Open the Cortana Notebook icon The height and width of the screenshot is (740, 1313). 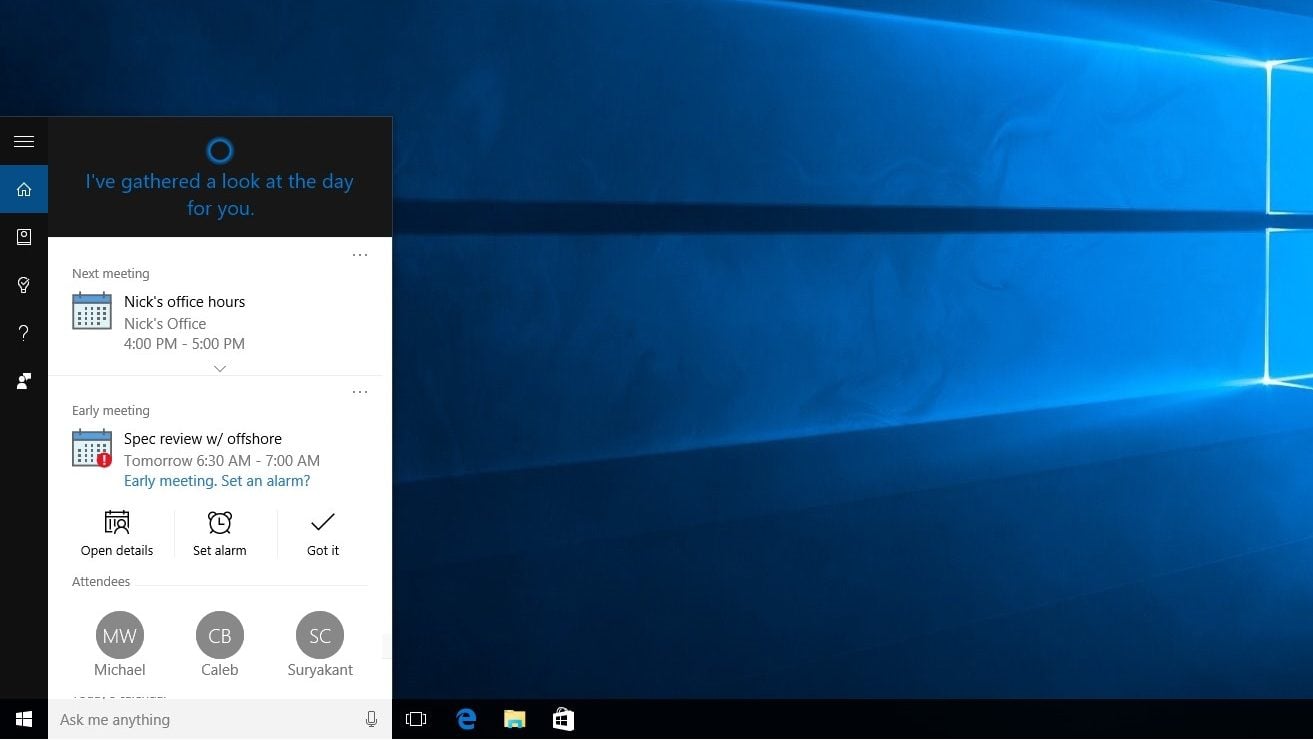(24, 237)
